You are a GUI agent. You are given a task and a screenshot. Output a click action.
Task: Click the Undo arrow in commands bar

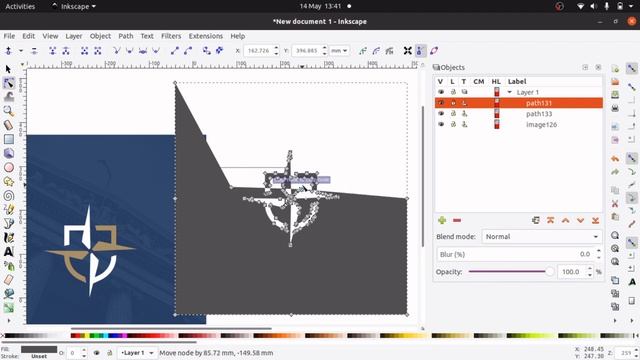tap(615, 158)
